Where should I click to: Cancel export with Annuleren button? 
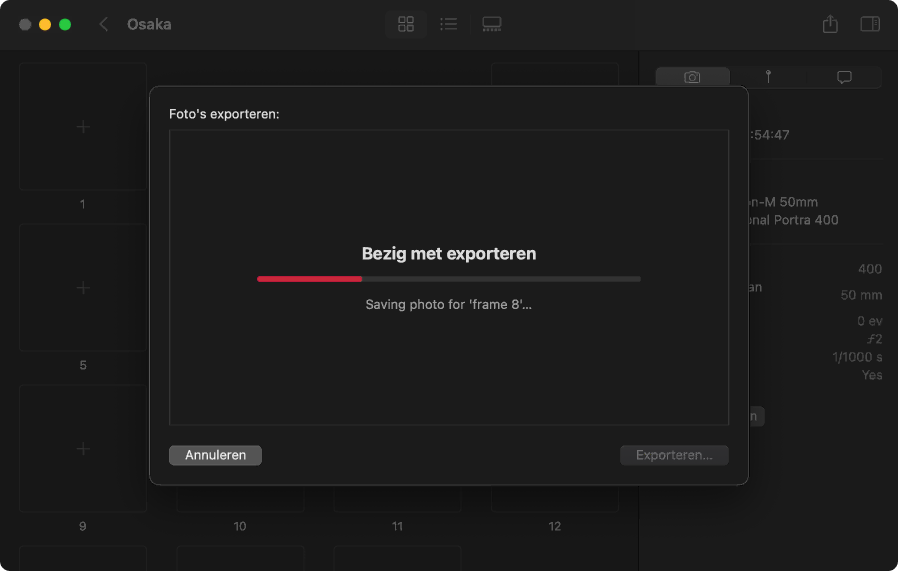[x=215, y=455]
